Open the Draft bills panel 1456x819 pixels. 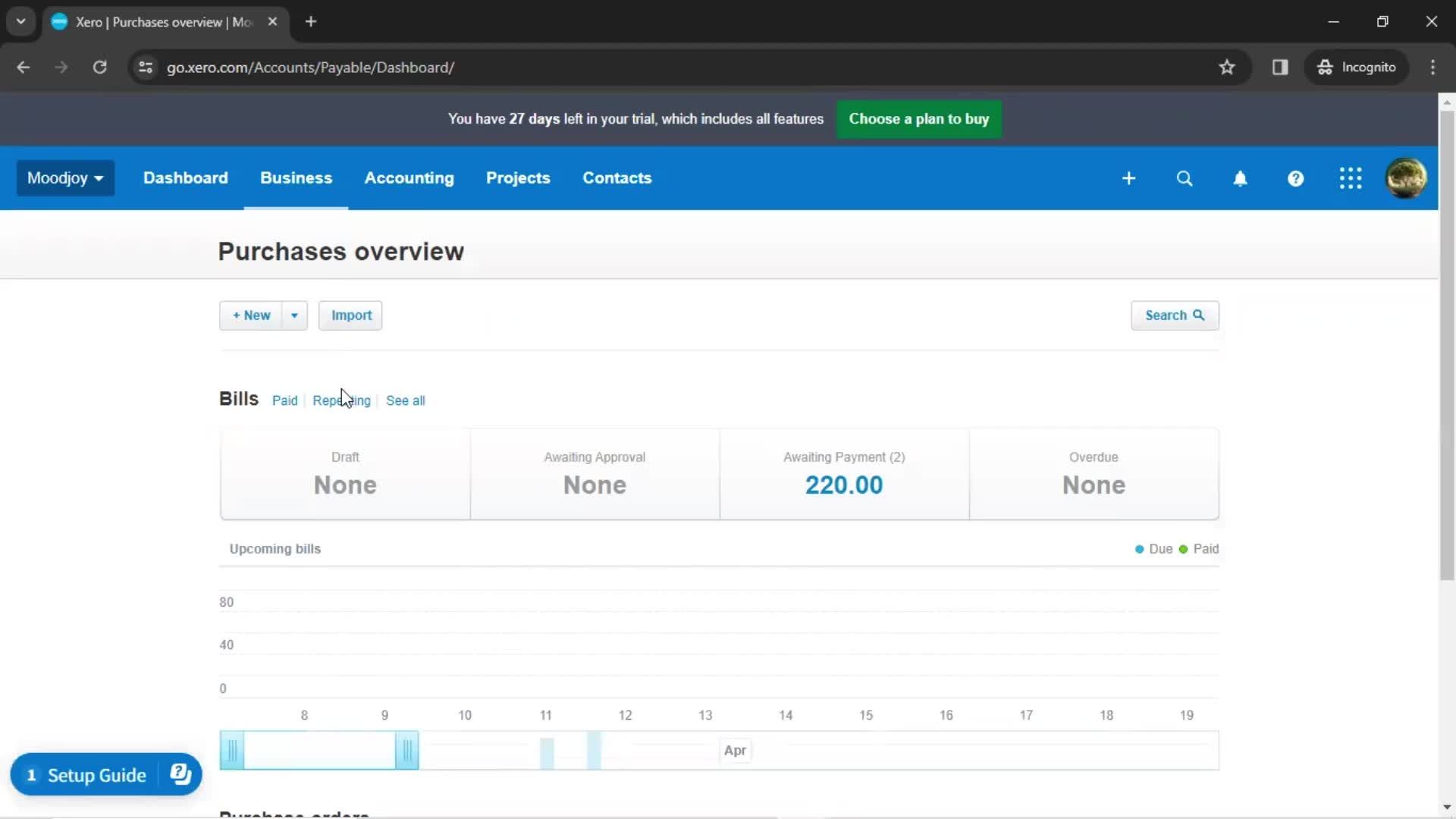click(x=345, y=475)
